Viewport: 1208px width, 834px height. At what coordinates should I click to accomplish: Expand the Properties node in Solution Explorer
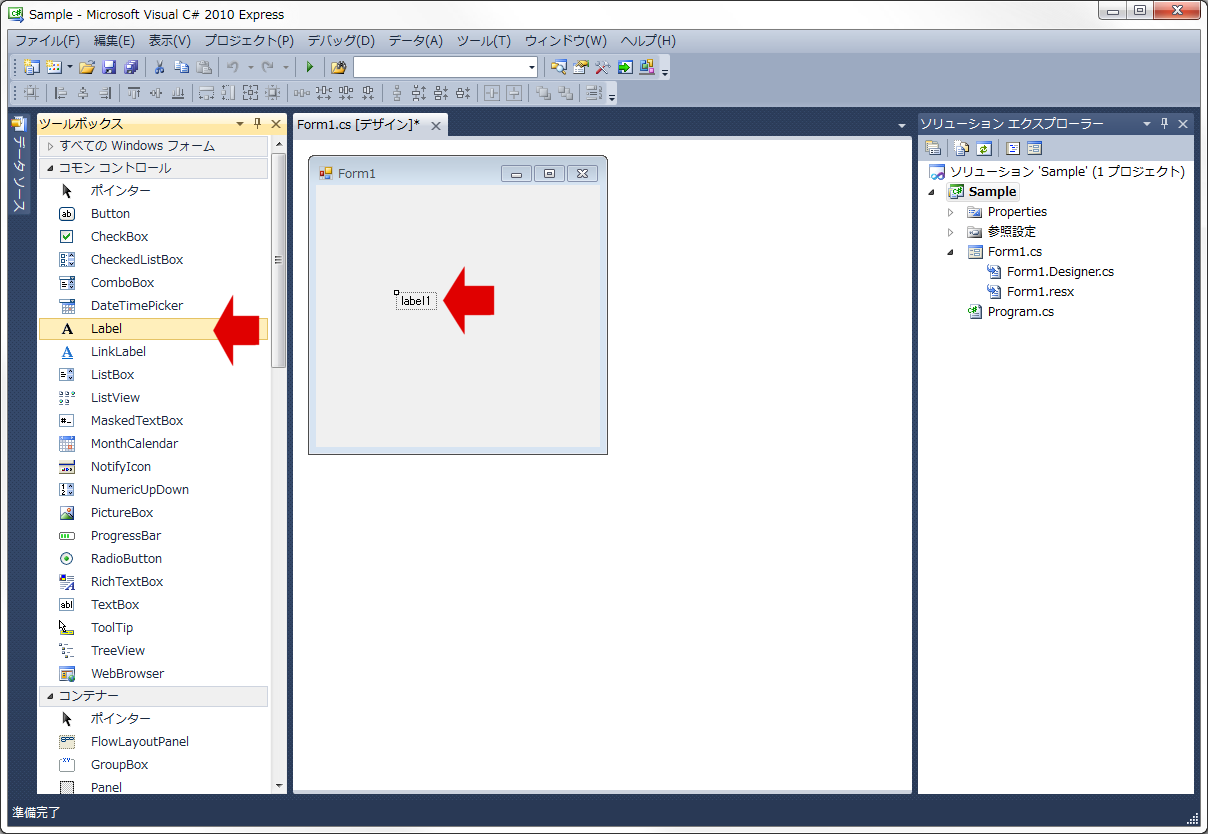951,212
